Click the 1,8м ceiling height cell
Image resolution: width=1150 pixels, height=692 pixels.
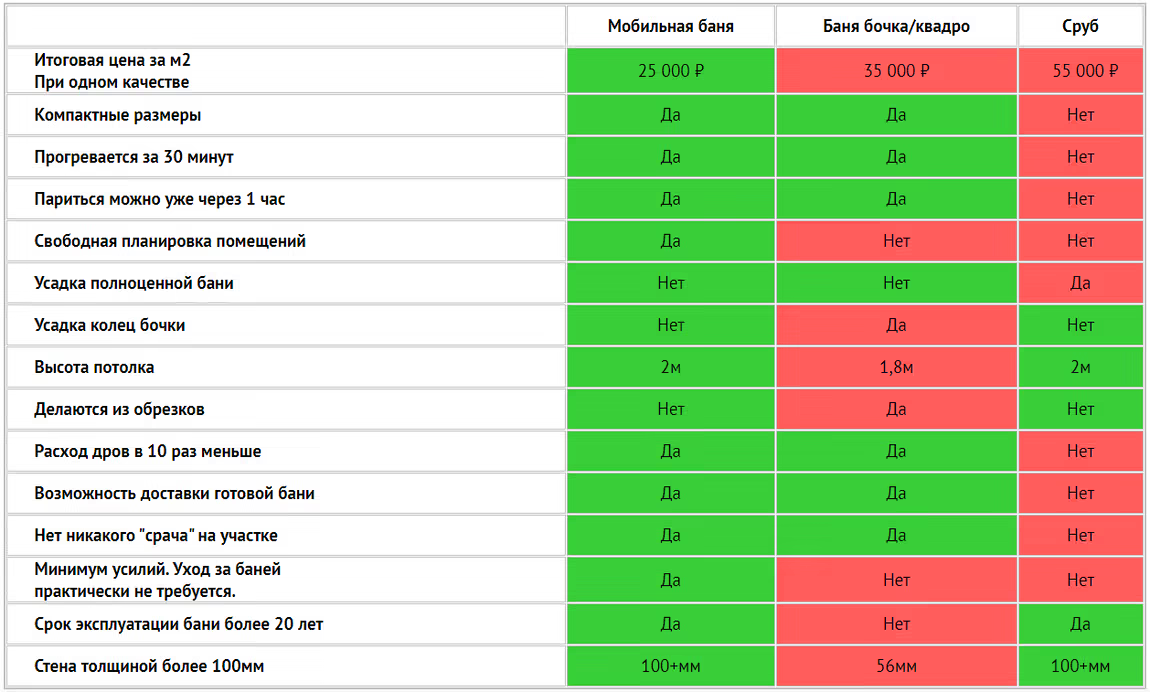point(896,367)
